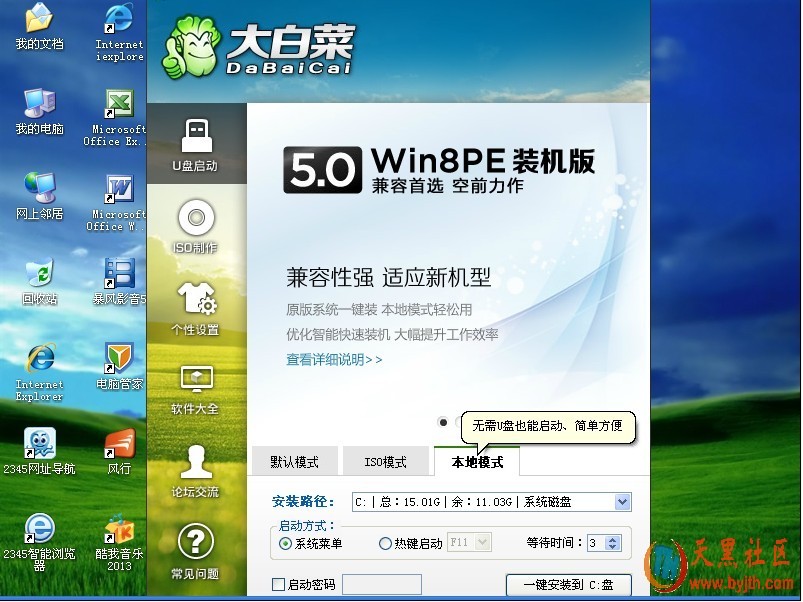Open the F11 hotkey dropdown
The image size is (803, 602).
tap(483, 543)
